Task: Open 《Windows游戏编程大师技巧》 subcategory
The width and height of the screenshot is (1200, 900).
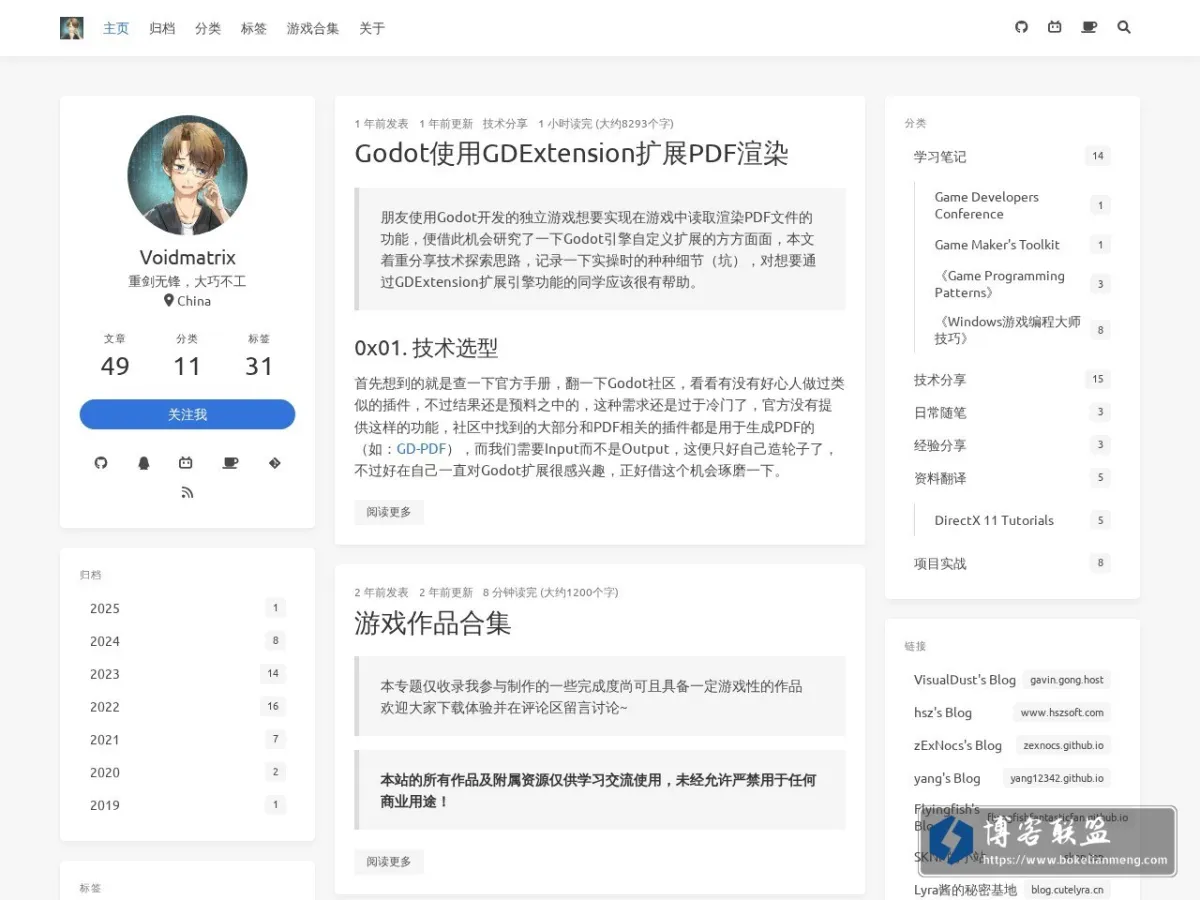Action: click(1021, 330)
